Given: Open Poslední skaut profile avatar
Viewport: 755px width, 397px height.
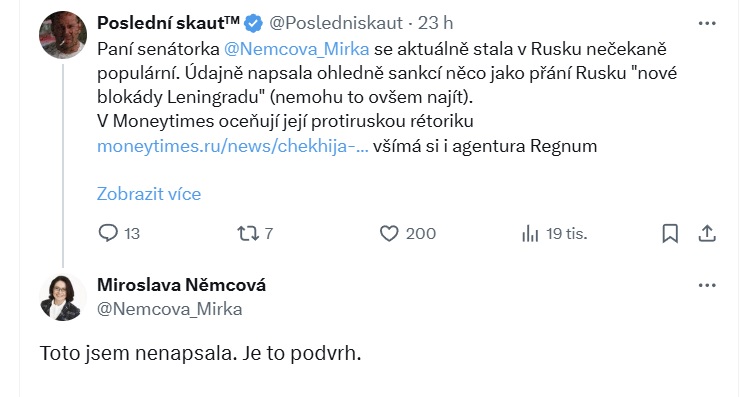Looking at the screenshot, I should [63, 35].
